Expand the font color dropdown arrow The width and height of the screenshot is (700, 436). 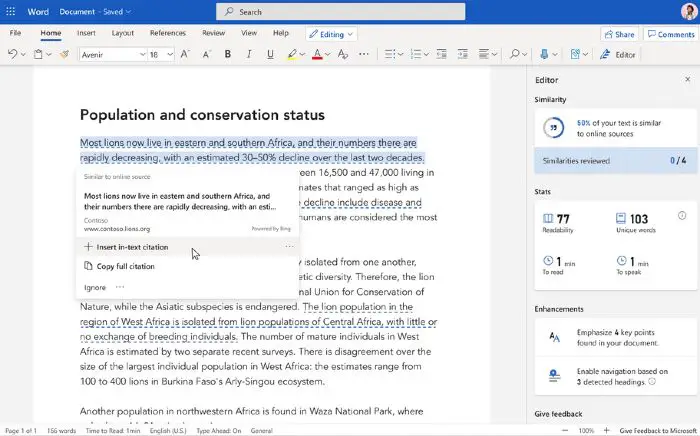pos(328,54)
